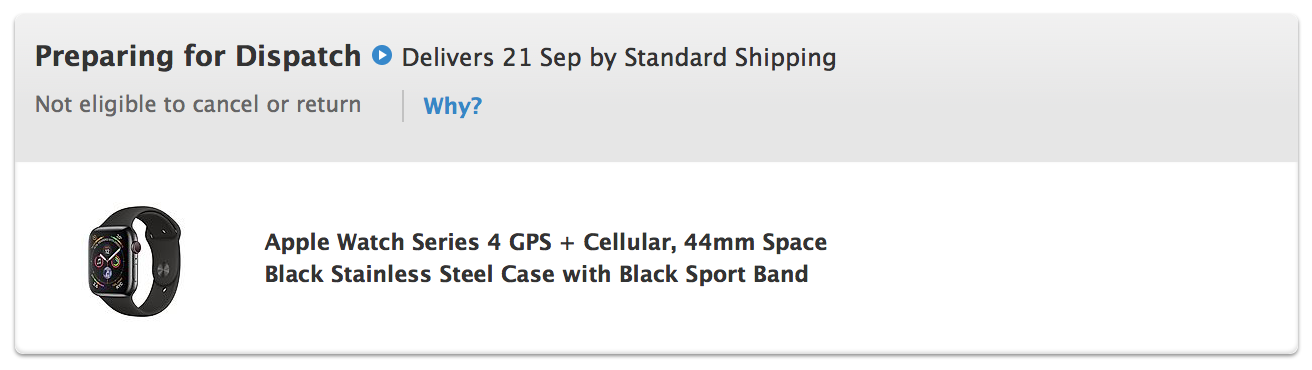Click the word 'Dispatch' in the heading
The height and width of the screenshot is (370, 1312).
(x=298, y=57)
